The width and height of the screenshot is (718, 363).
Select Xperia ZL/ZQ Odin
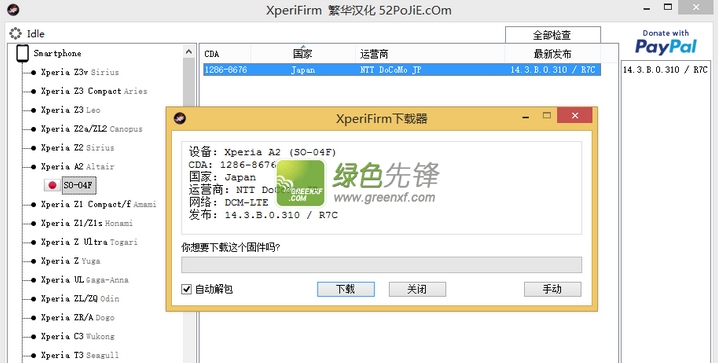[x=80, y=298]
